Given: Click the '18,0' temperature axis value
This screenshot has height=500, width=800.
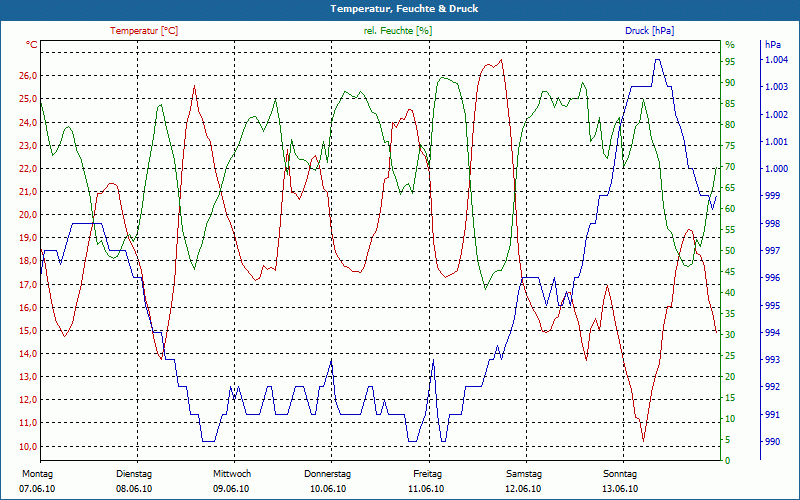Looking at the screenshot, I should point(28,261).
